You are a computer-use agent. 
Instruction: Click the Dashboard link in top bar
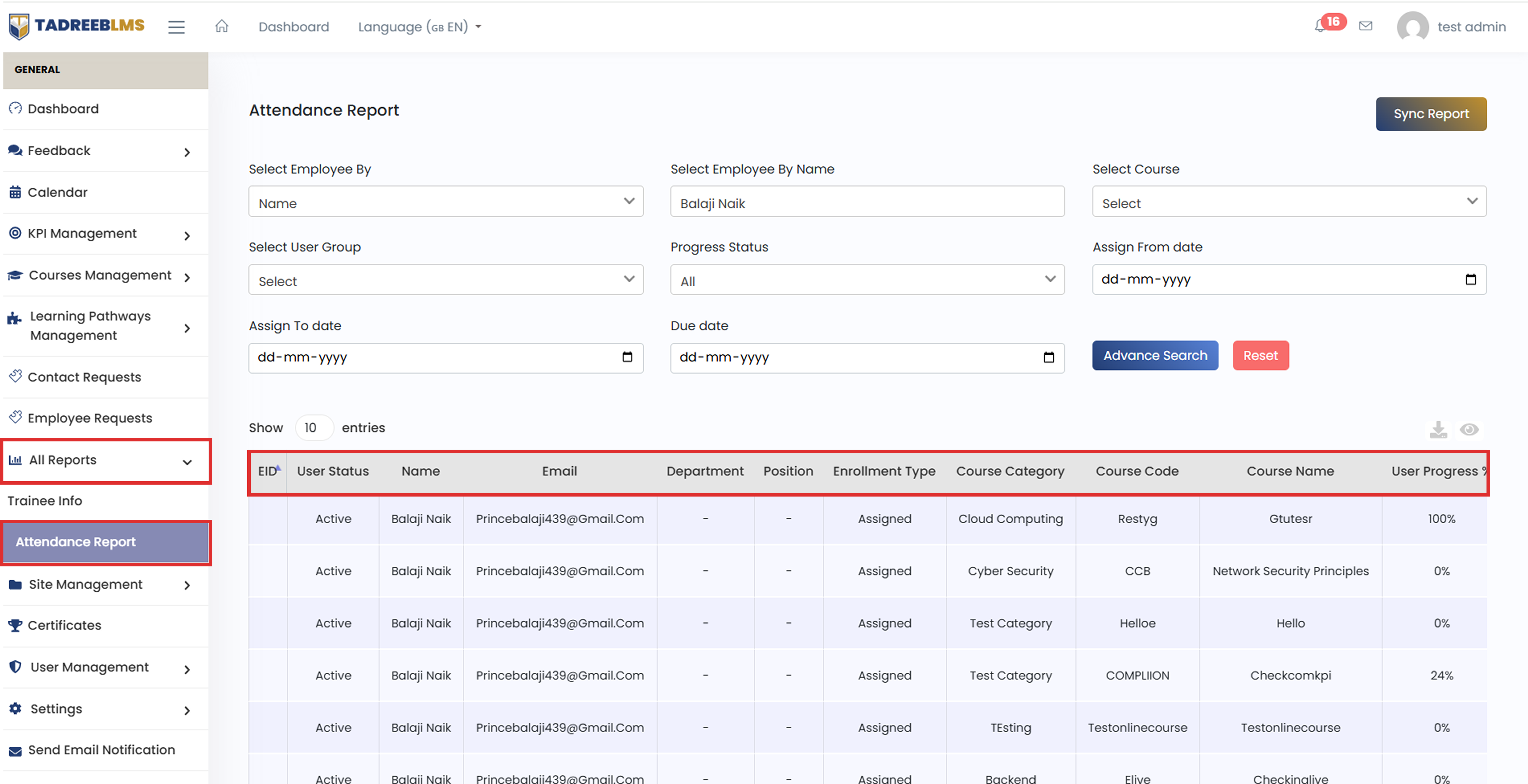294,27
